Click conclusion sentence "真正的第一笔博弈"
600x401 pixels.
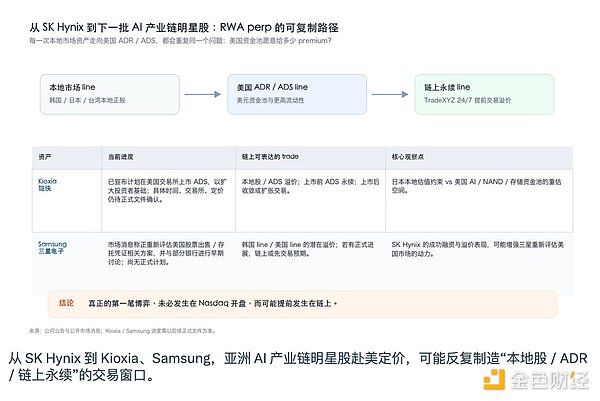(213, 303)
